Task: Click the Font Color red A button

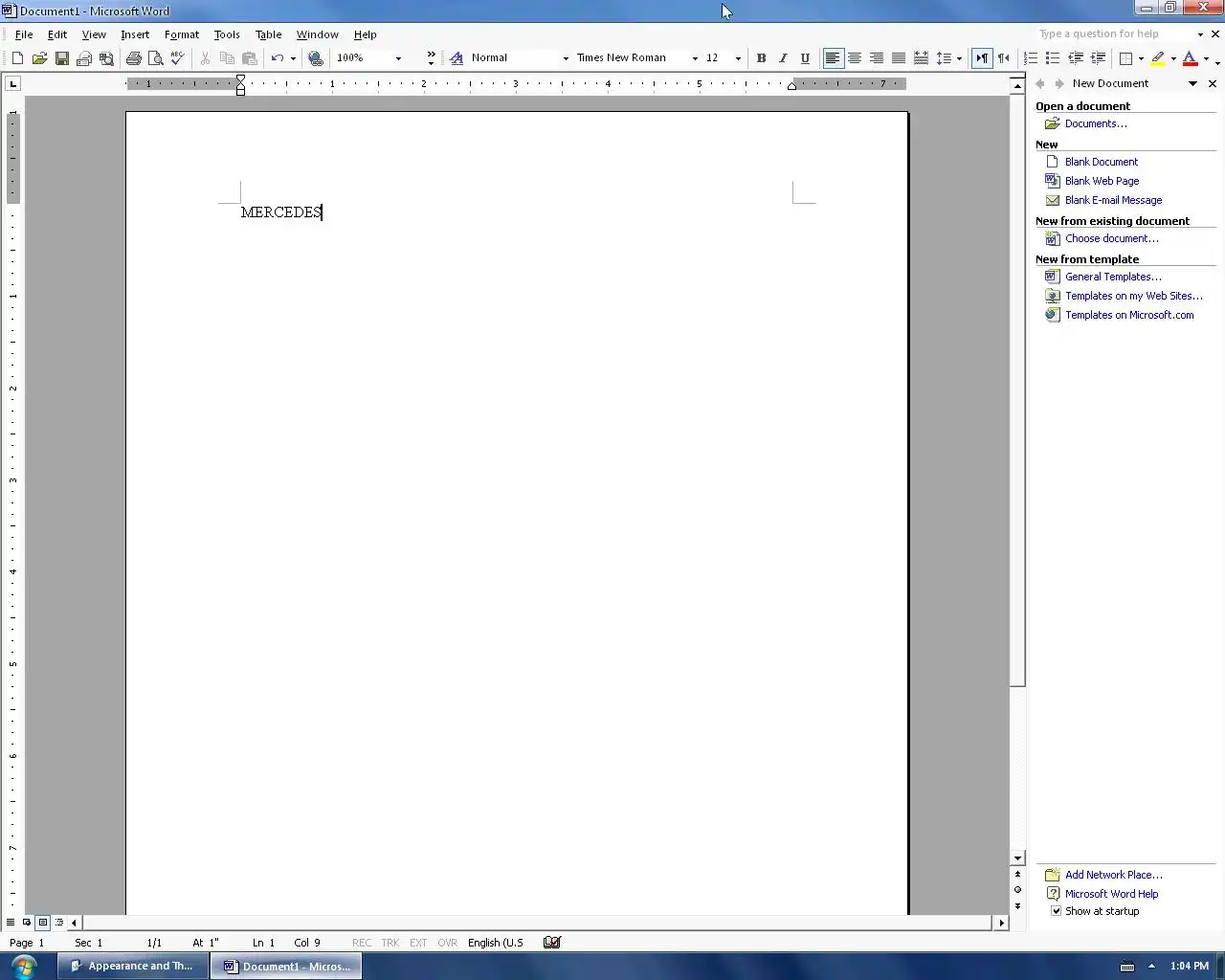Action: 1190,58
